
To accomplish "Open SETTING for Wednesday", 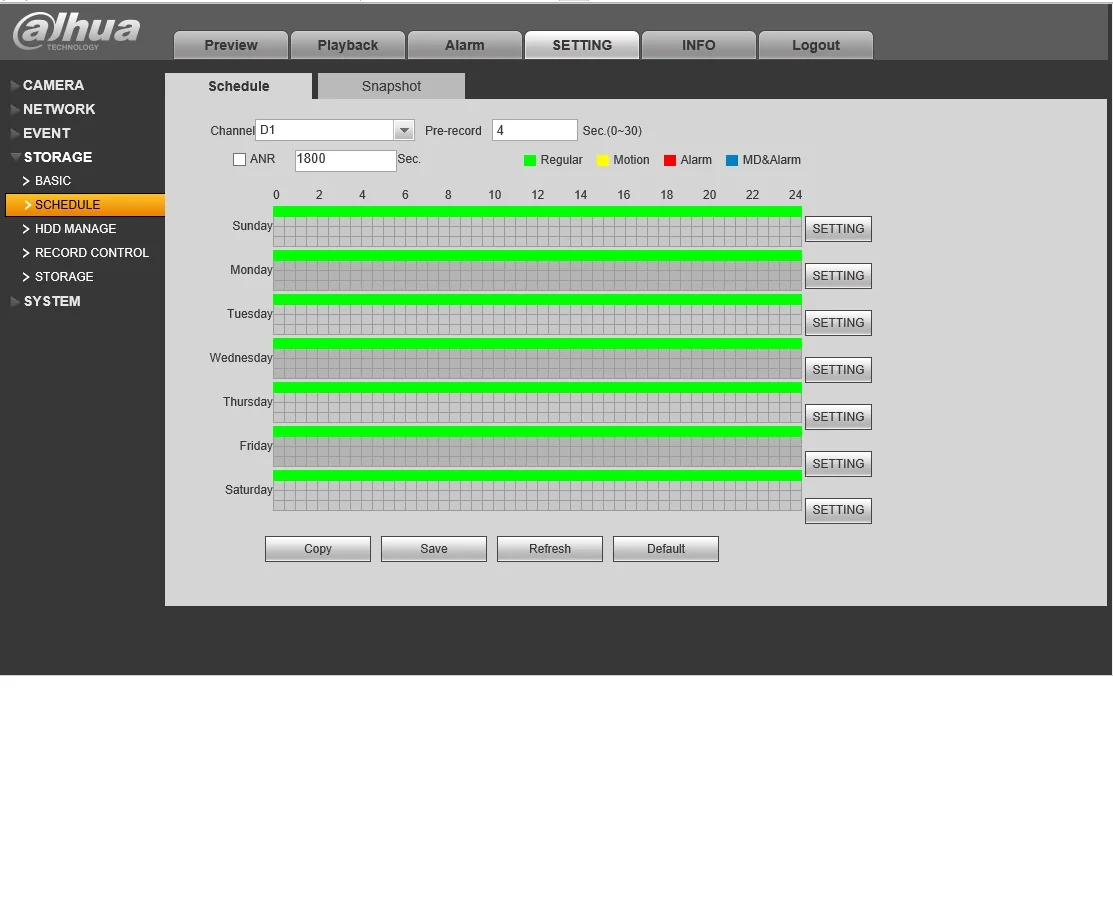I will [838, 369].
